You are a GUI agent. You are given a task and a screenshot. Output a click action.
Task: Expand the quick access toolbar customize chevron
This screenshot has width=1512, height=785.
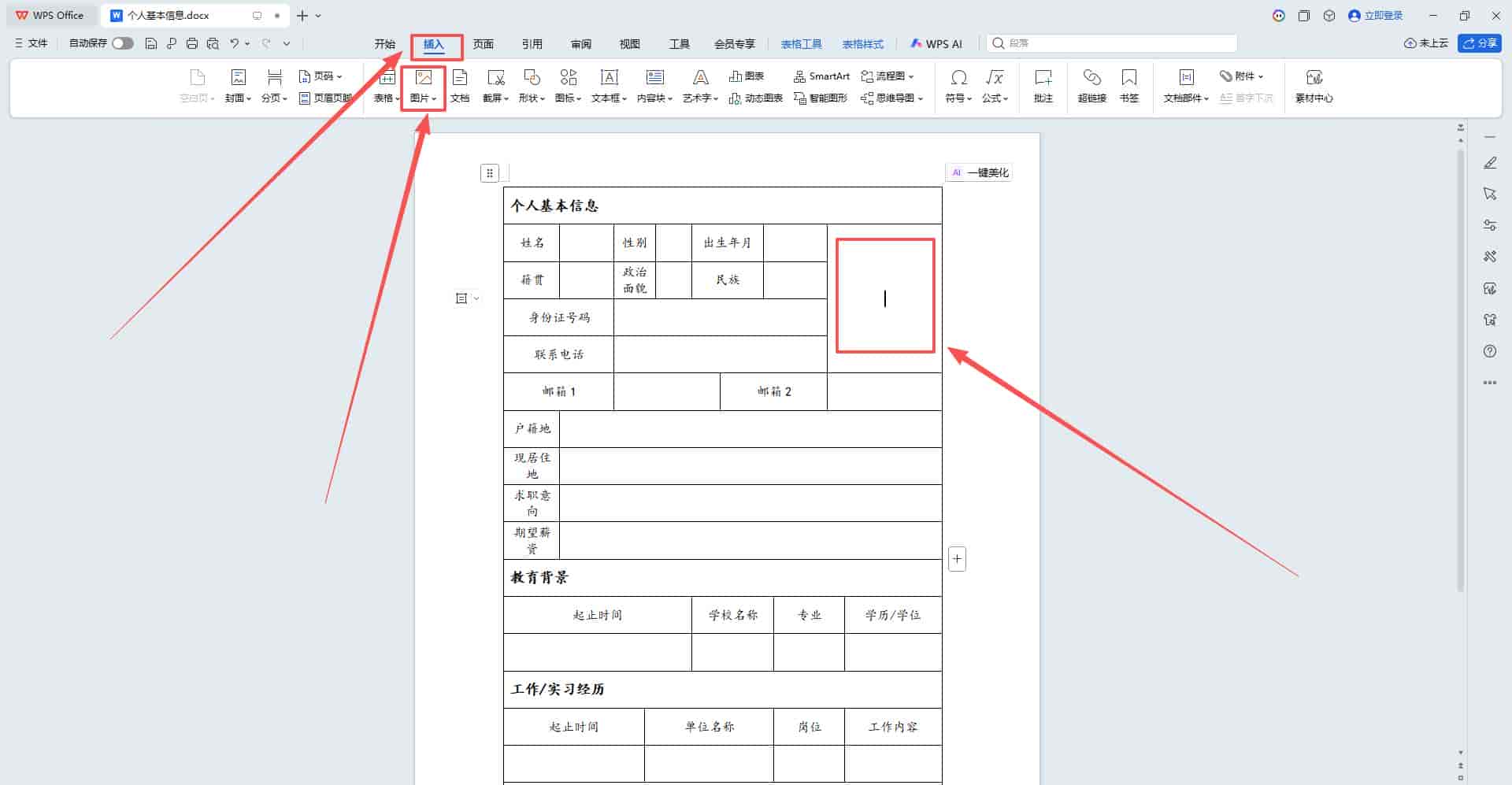pyautogui.click(x=287, y=43)
